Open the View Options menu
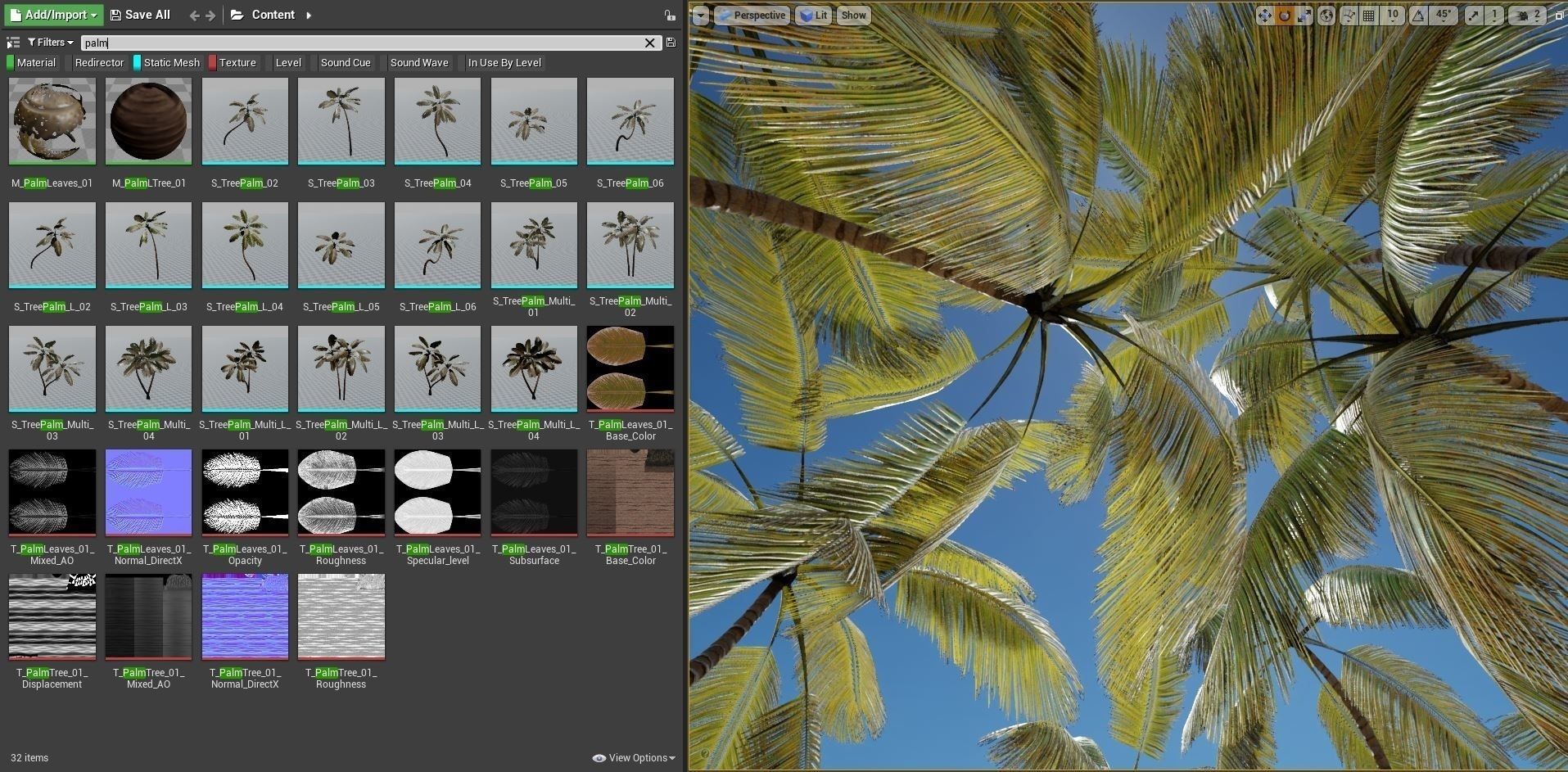Screen dimensions: 1568x772 (x=634, y=758)
